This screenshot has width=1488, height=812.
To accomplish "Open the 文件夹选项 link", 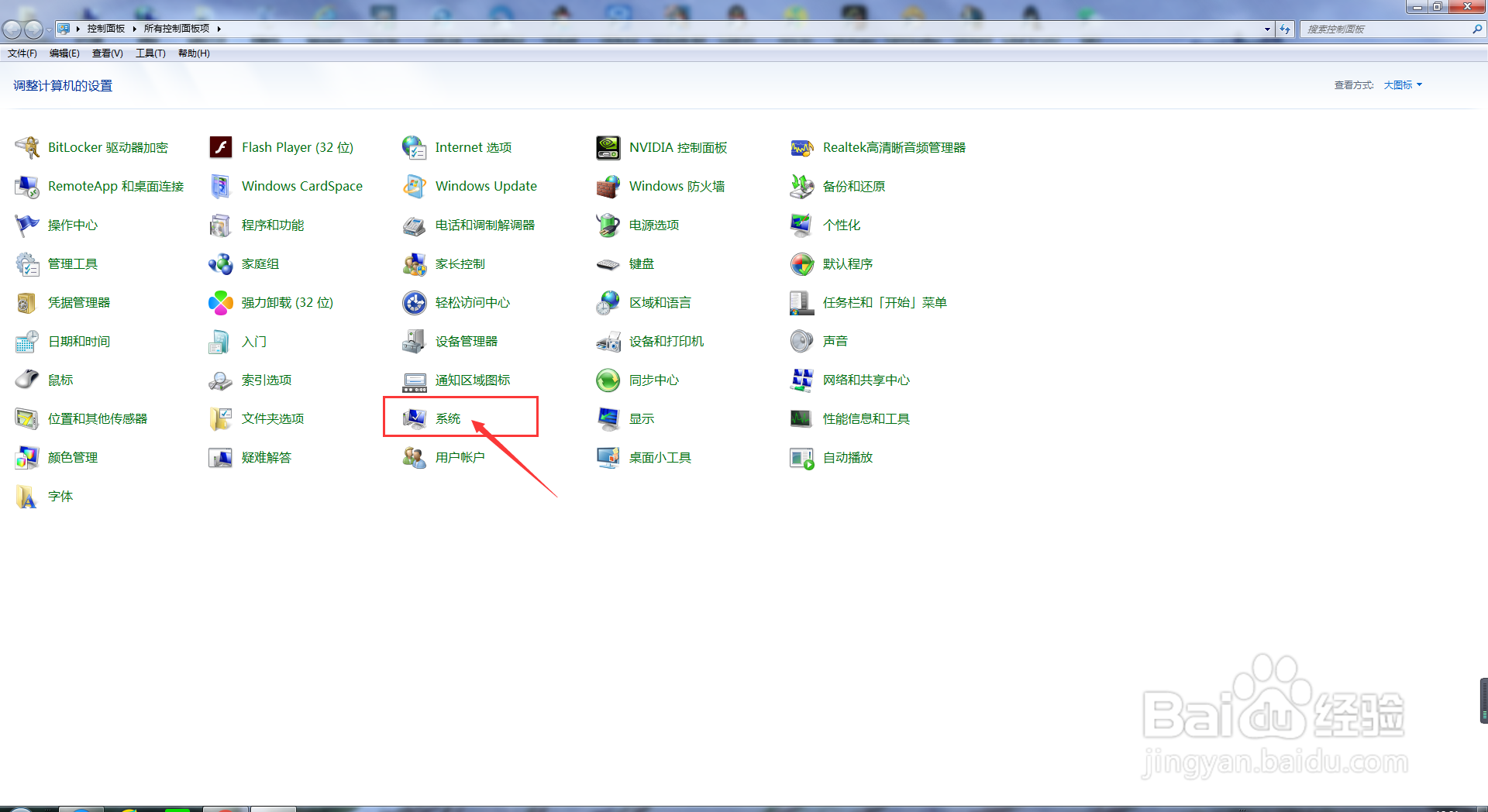I will [273, 418].
